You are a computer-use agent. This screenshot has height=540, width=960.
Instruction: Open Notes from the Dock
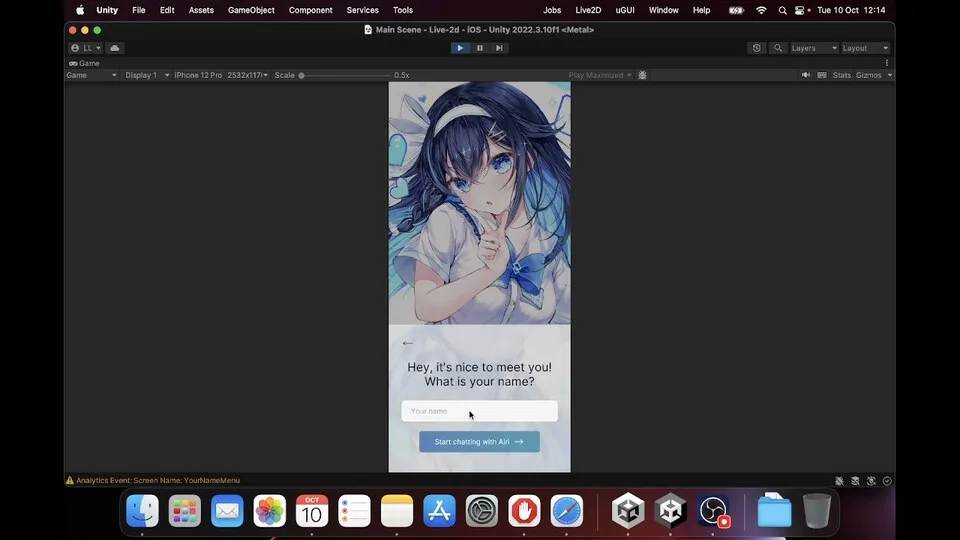point(397,511)
